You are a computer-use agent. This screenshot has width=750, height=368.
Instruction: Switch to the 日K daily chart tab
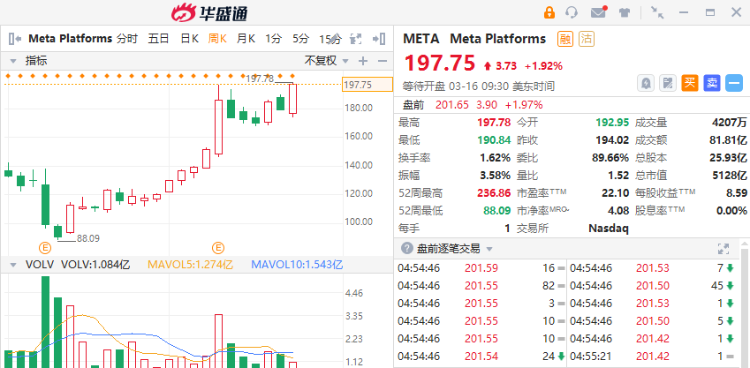point(189,39)
